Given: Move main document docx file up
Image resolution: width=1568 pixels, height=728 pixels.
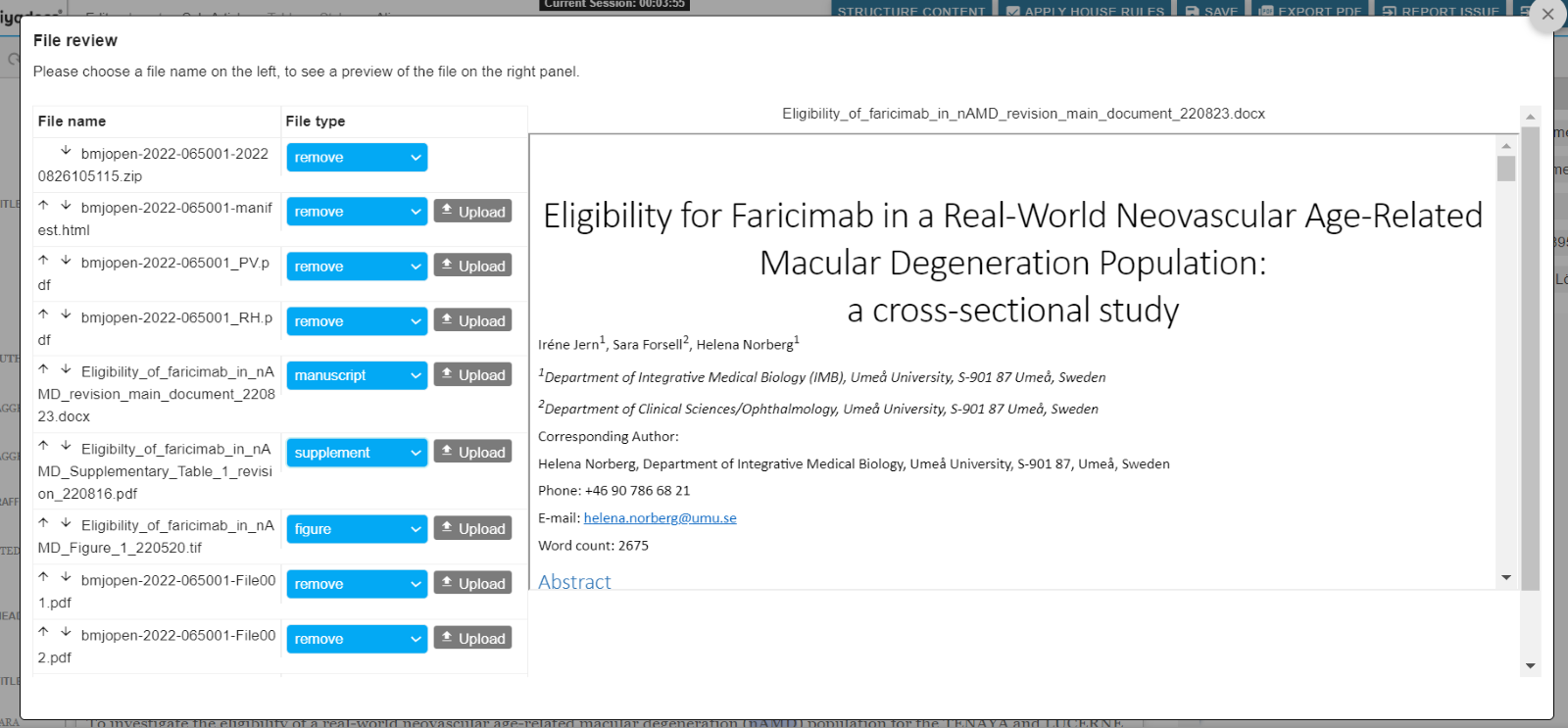Looking at the screenshot, I should coord(43,369).
